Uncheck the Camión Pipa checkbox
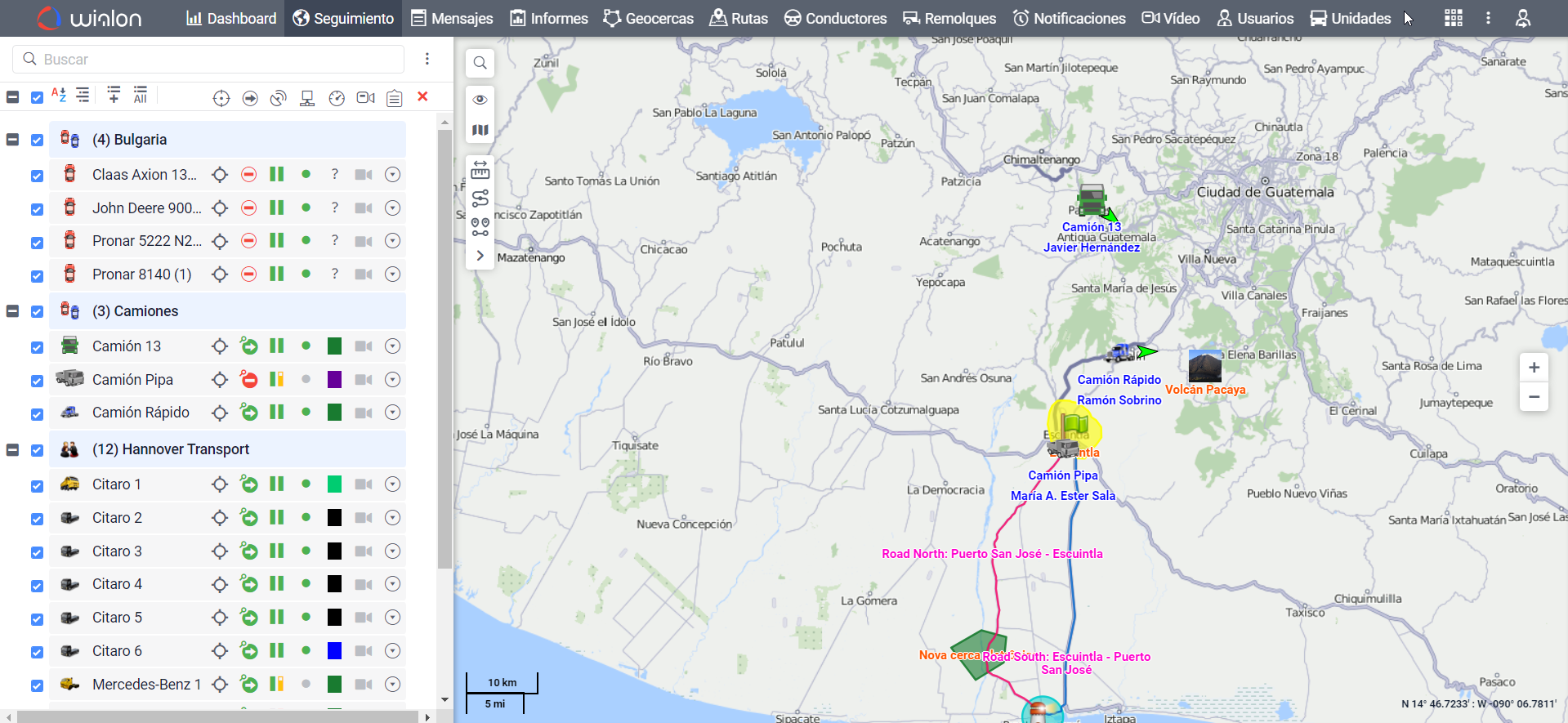This screenshot has width=1568, height=723. coord(37,381)
